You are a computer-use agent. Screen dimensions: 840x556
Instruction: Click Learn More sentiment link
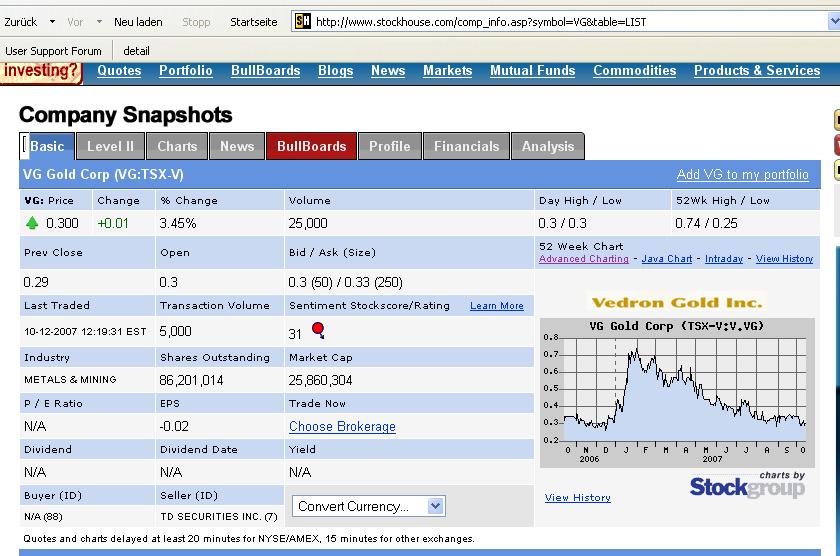pyautogui.click(x=497, y=306)
